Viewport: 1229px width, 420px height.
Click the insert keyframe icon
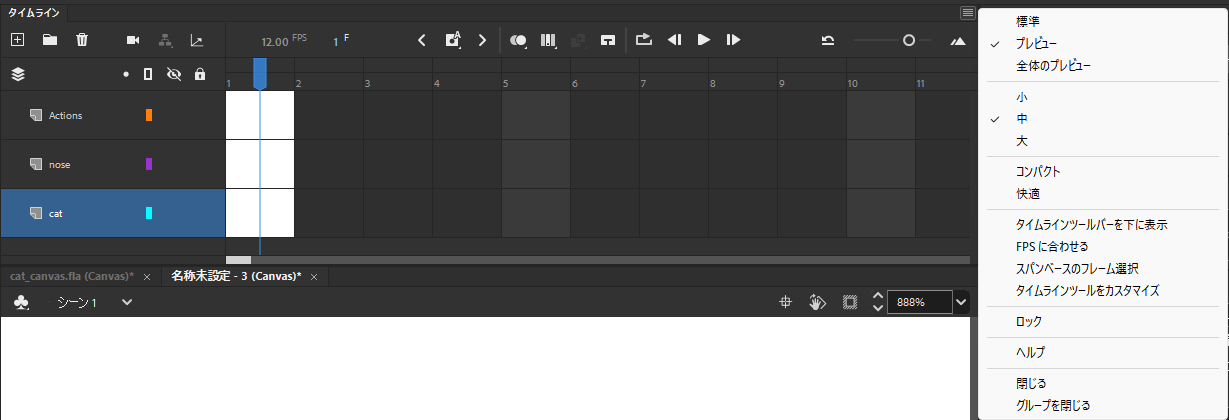[453, 40]
